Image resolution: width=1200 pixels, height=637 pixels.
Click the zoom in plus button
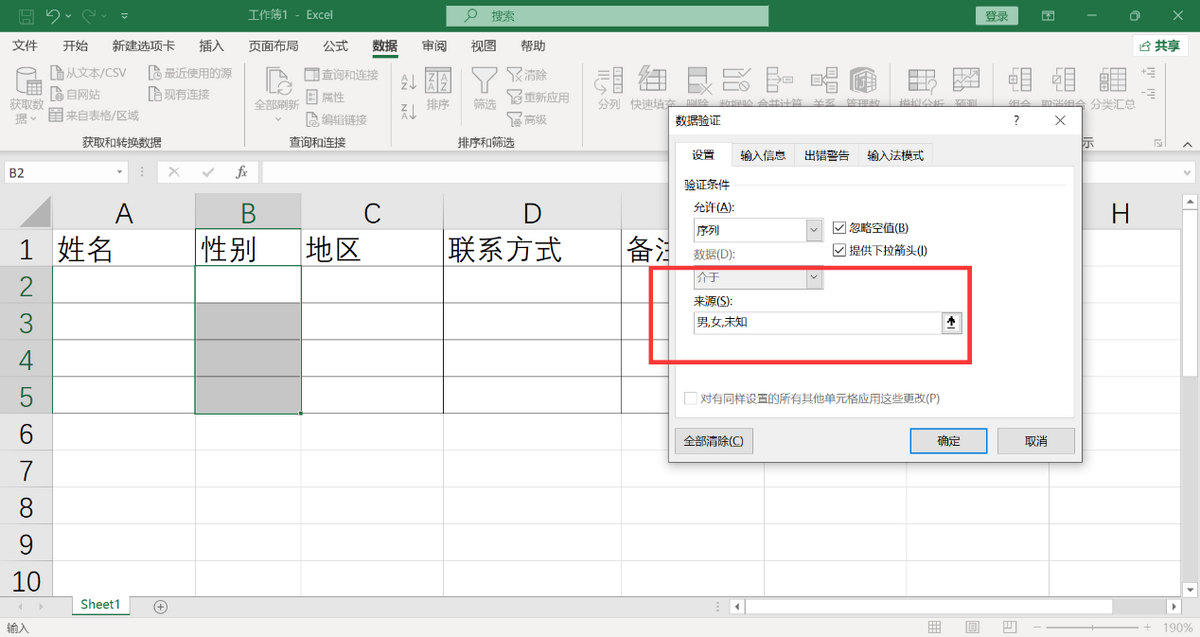[x=1148, y=628]
